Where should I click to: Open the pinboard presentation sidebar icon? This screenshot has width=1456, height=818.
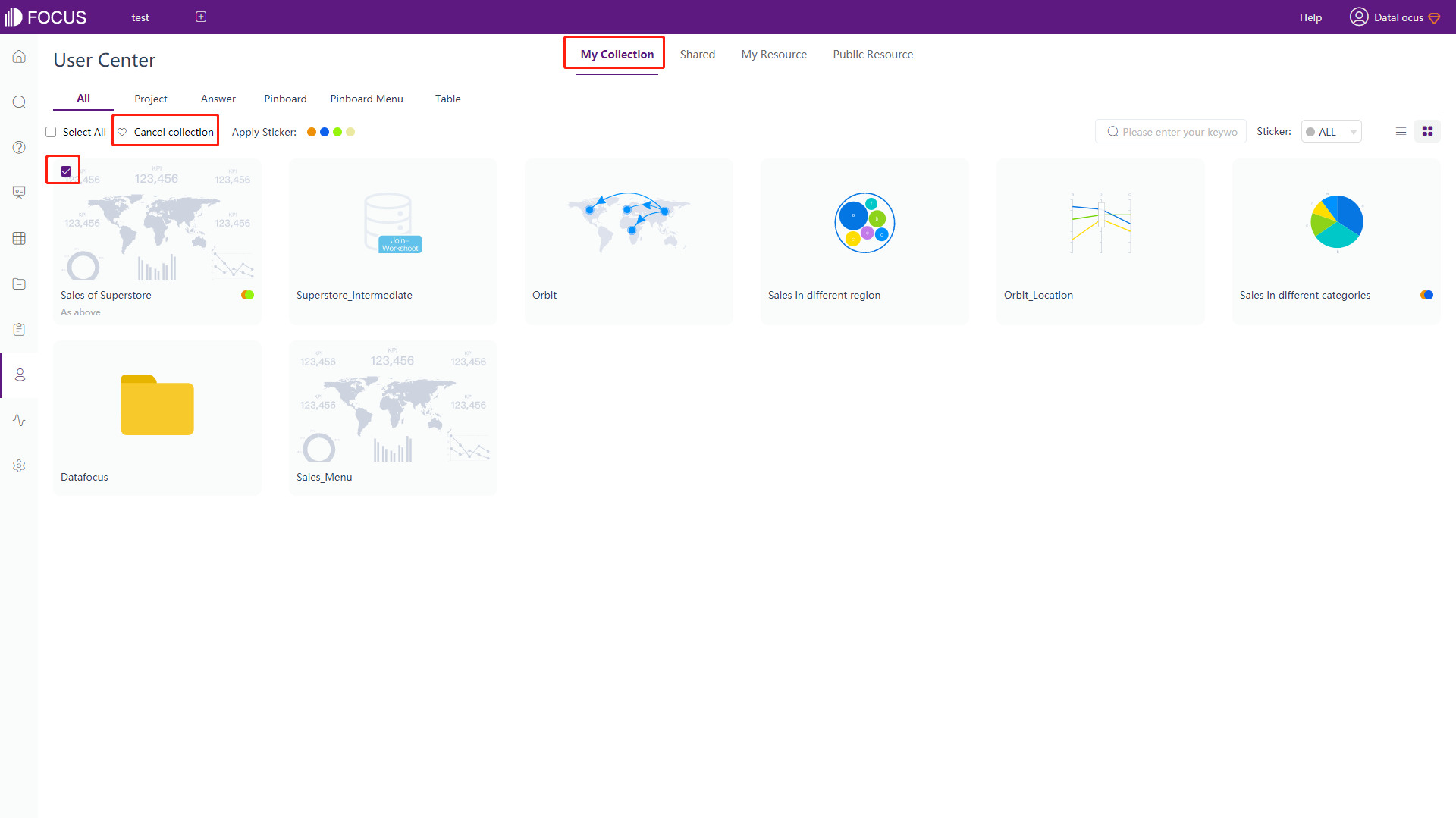[19, 193]
